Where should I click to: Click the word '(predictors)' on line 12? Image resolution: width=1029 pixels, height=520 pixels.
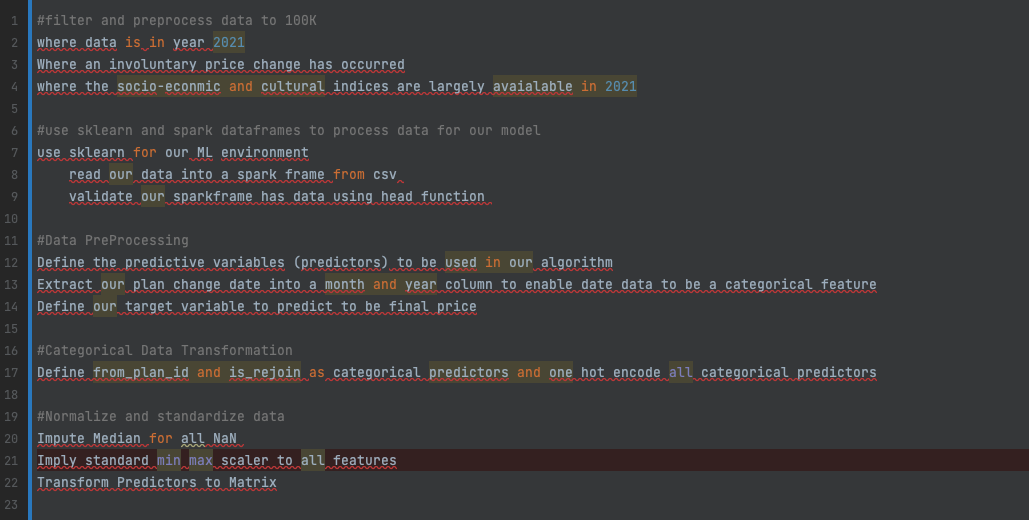pos(341,263)
